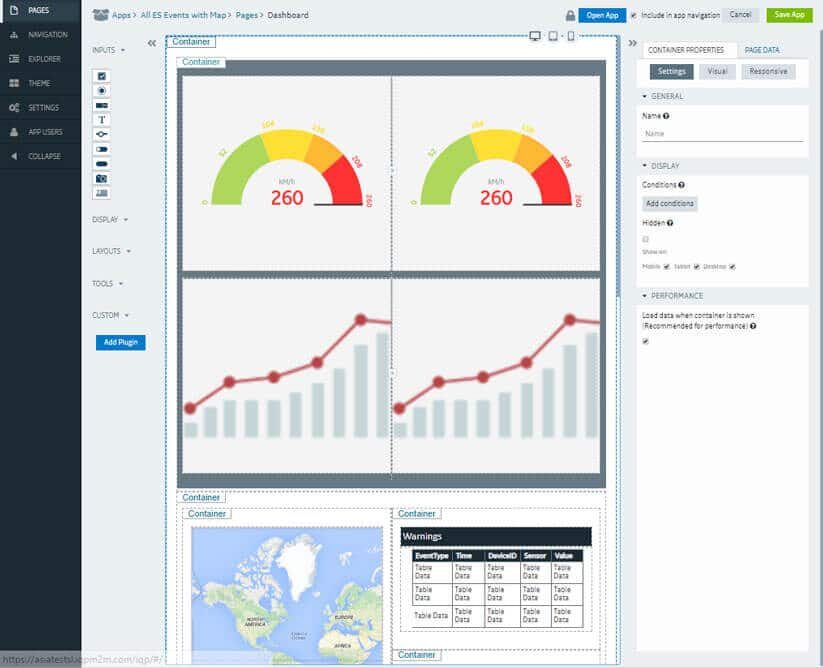This screenshot has height=668, width=823.
Task: Choose the slider input widget icon
Action: (101, 134)
